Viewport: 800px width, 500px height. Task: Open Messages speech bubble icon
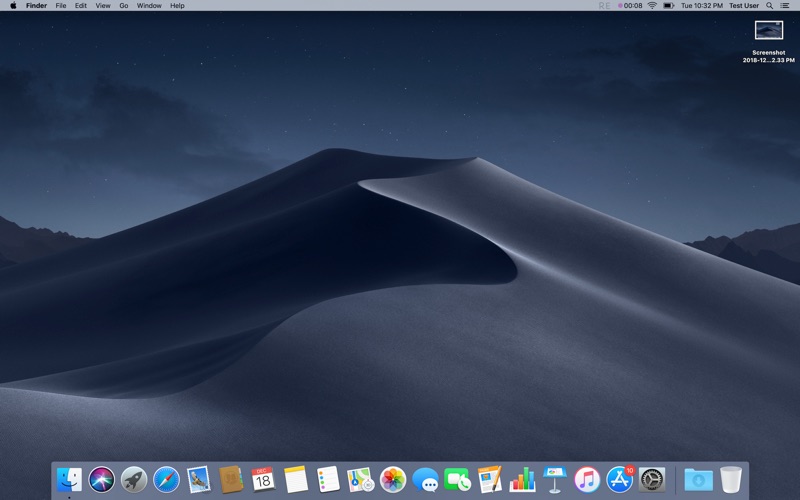[426, 480]
